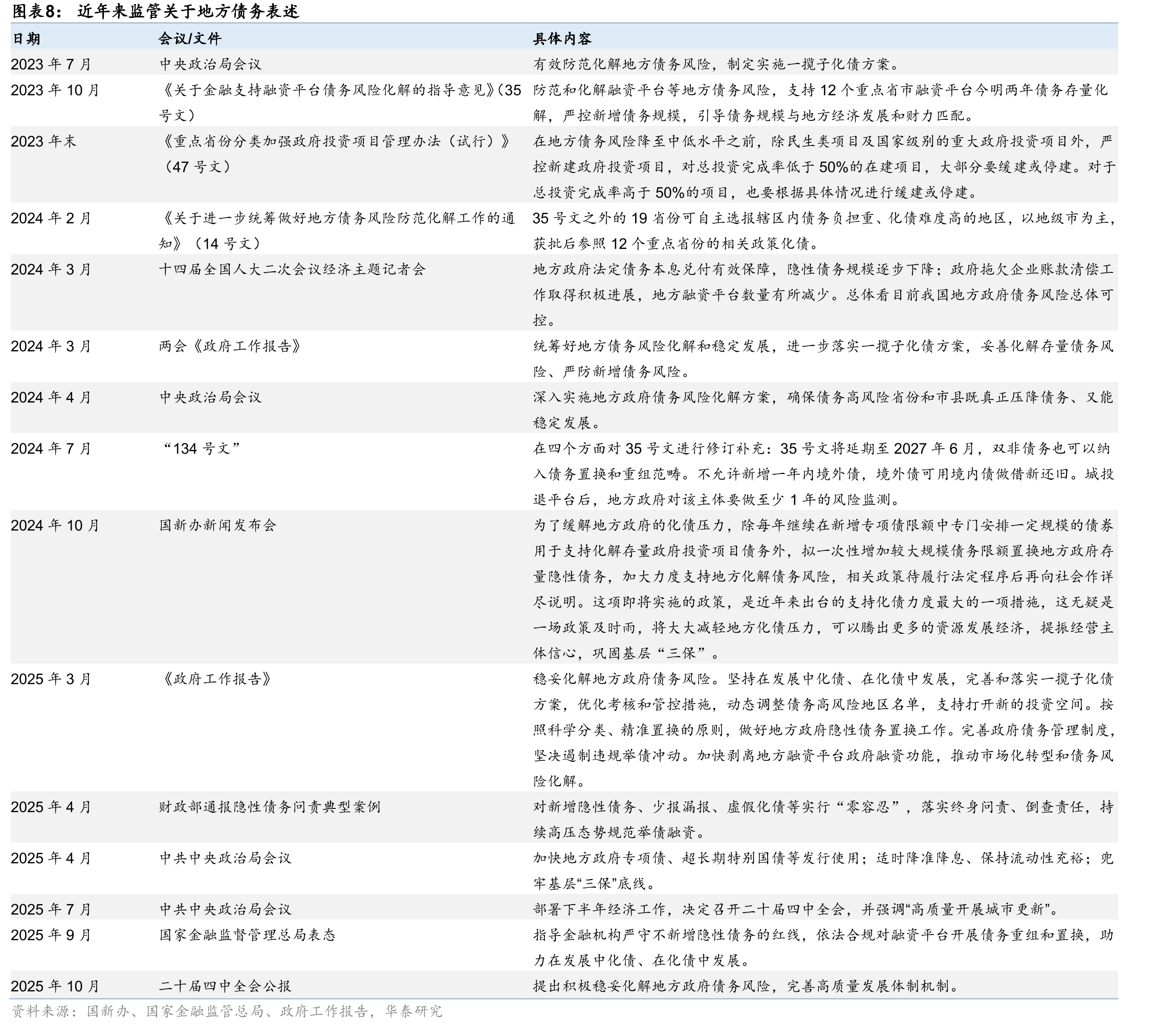This screenshot has width=1176, height=1027.
Task: Click the 2025年3月 date cell
Action: click(51, 679)
